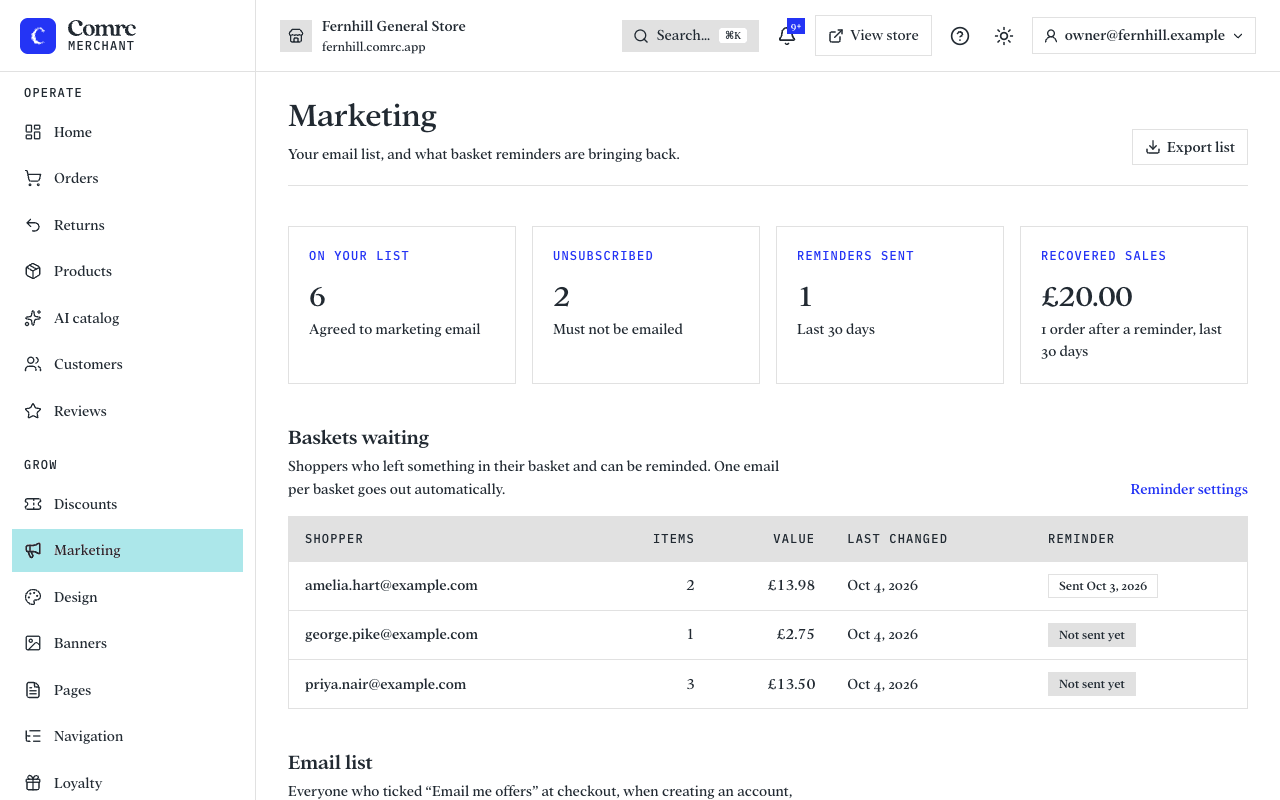The image size is (1280, 800).
Task: Click the Navigation list icon
Action: tap(33, 736)
